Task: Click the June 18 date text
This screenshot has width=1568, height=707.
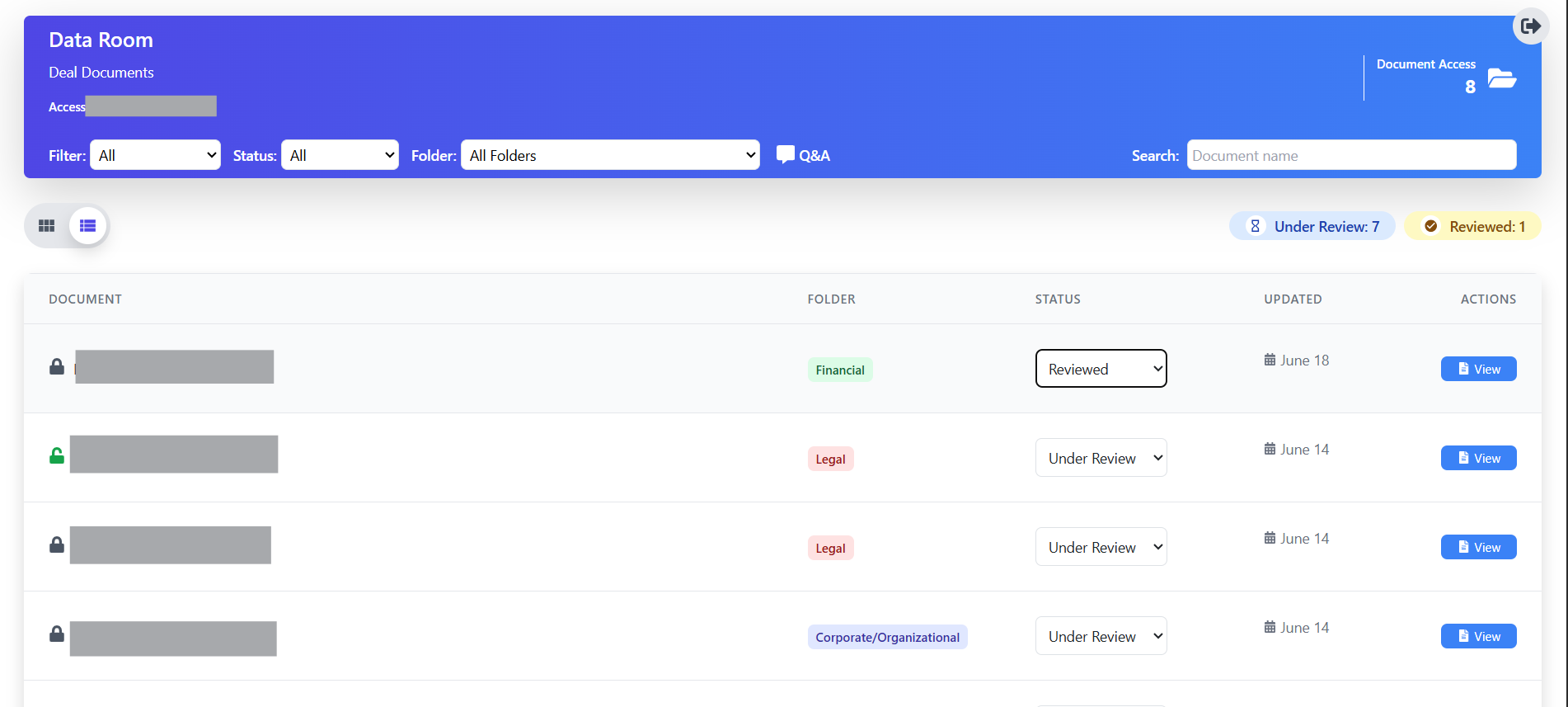Action: pos(1304,360)
